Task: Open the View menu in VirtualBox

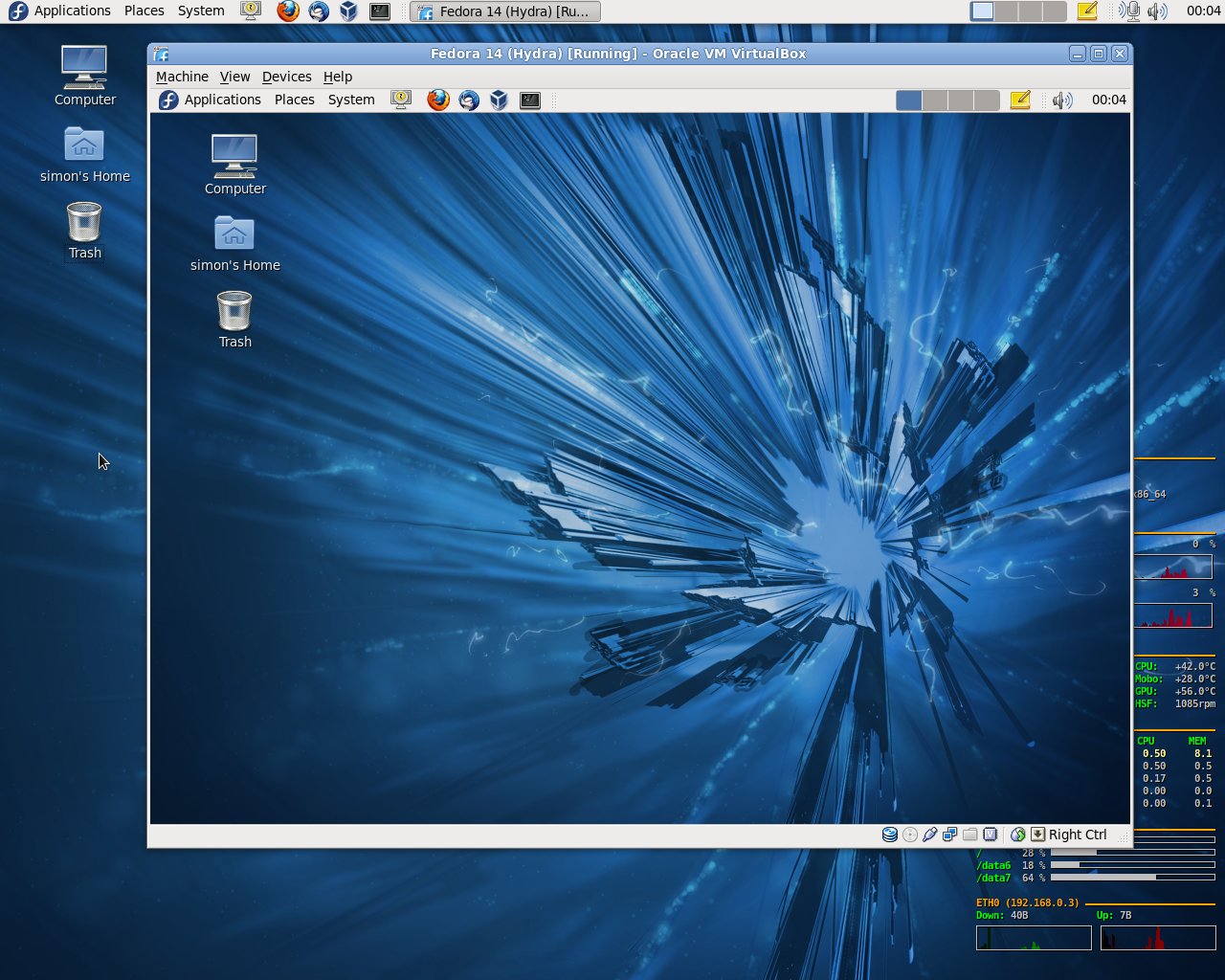Action: 234,77
